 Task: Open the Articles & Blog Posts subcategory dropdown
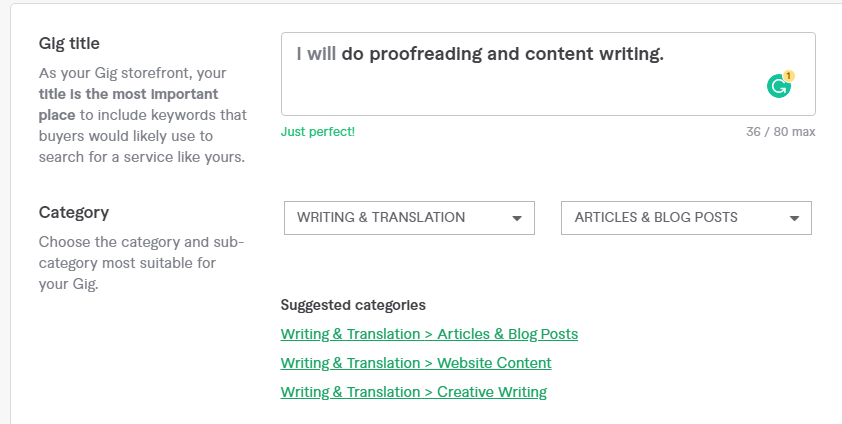tap(686, 218)
